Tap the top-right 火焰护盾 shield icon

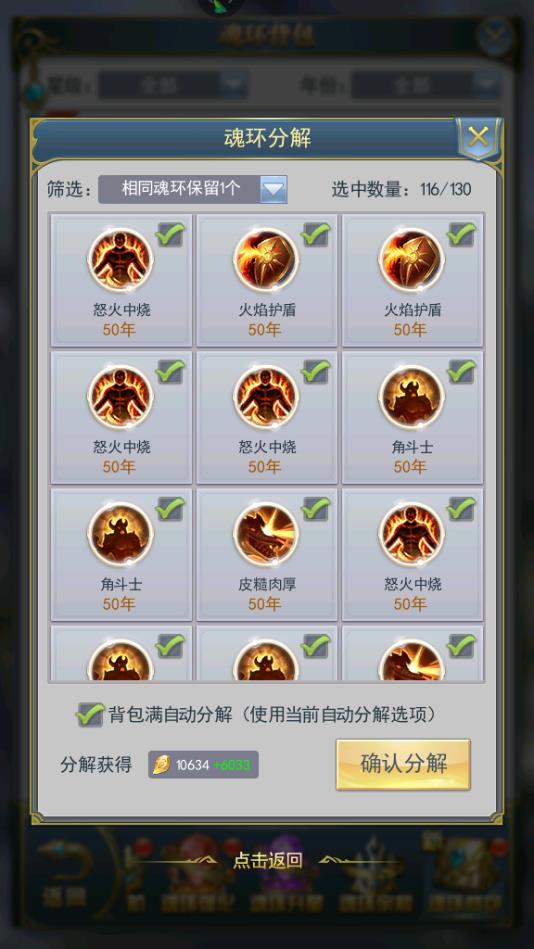[x=412, y=260]
